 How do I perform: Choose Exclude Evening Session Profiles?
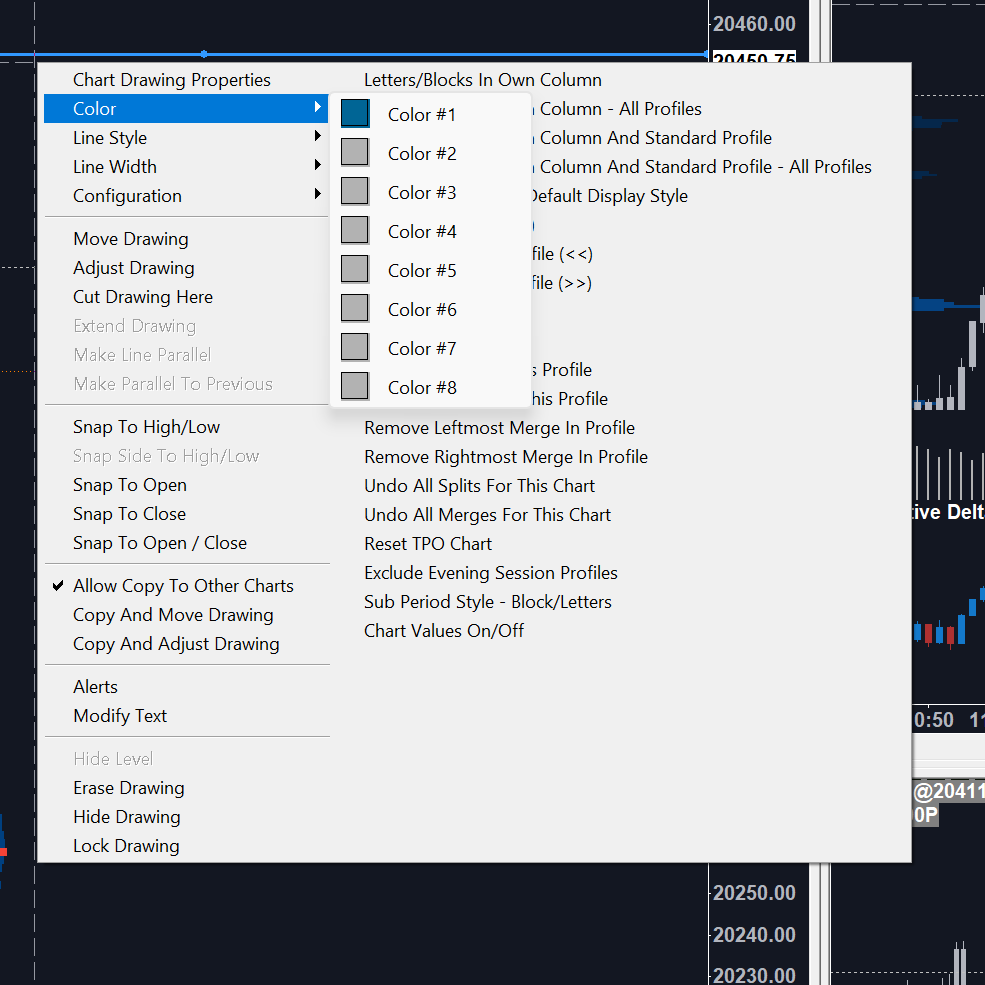(x=491, y=572)
